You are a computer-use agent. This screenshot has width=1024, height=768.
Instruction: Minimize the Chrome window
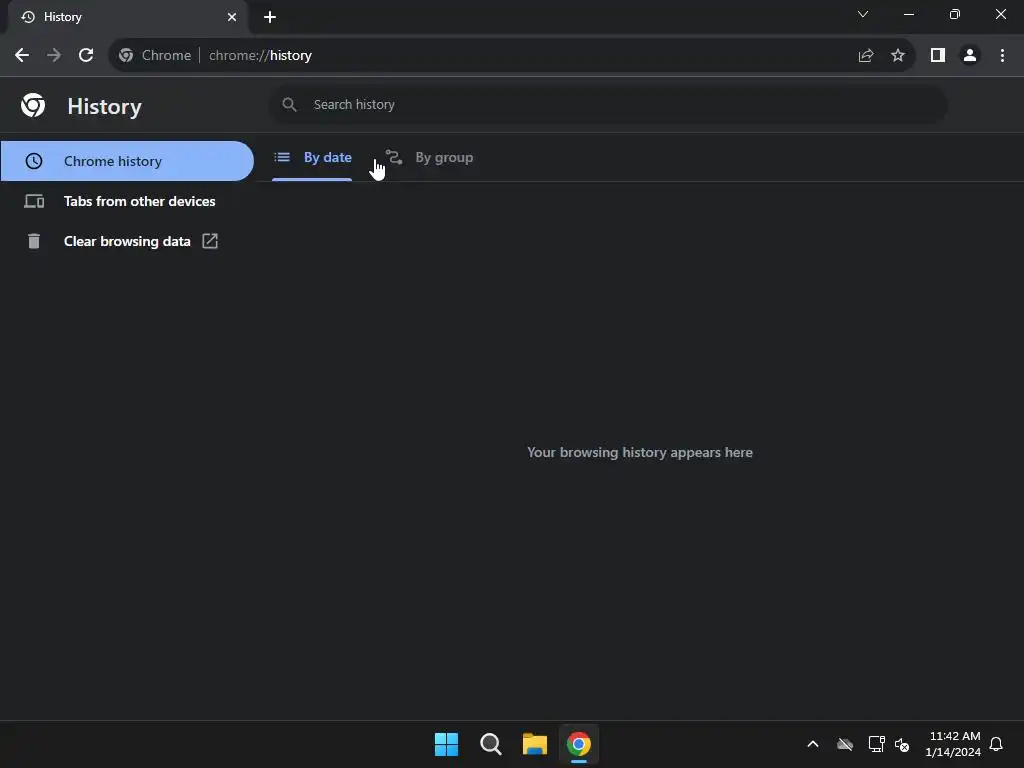909,14
